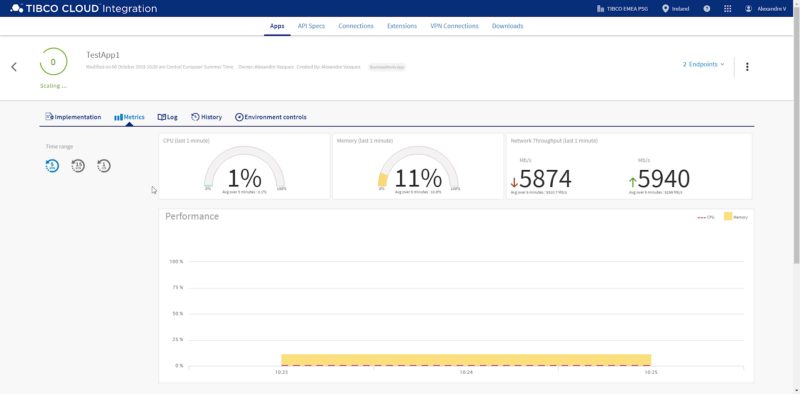Select the 5 minute time range
The width and height of the screenshot is (800, 394).
coord(52,166)
